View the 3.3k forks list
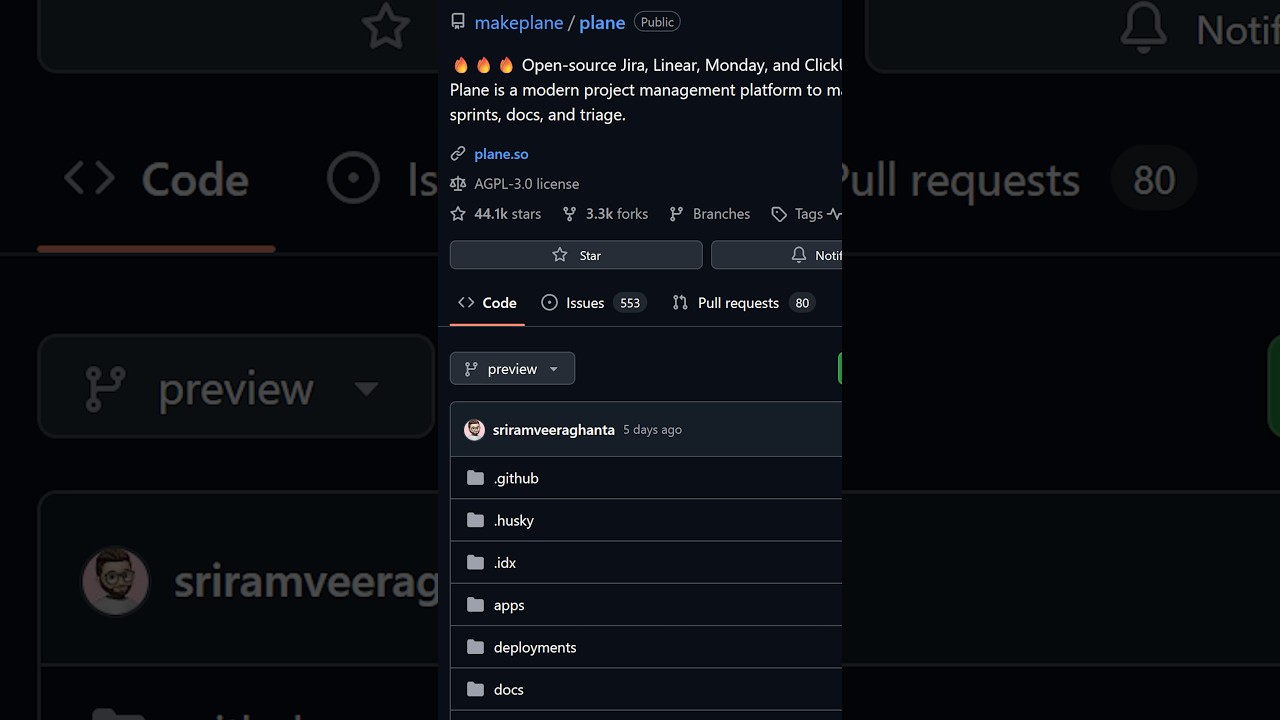The height and width of the screenshot is (720, 1280). pos(617,214)
